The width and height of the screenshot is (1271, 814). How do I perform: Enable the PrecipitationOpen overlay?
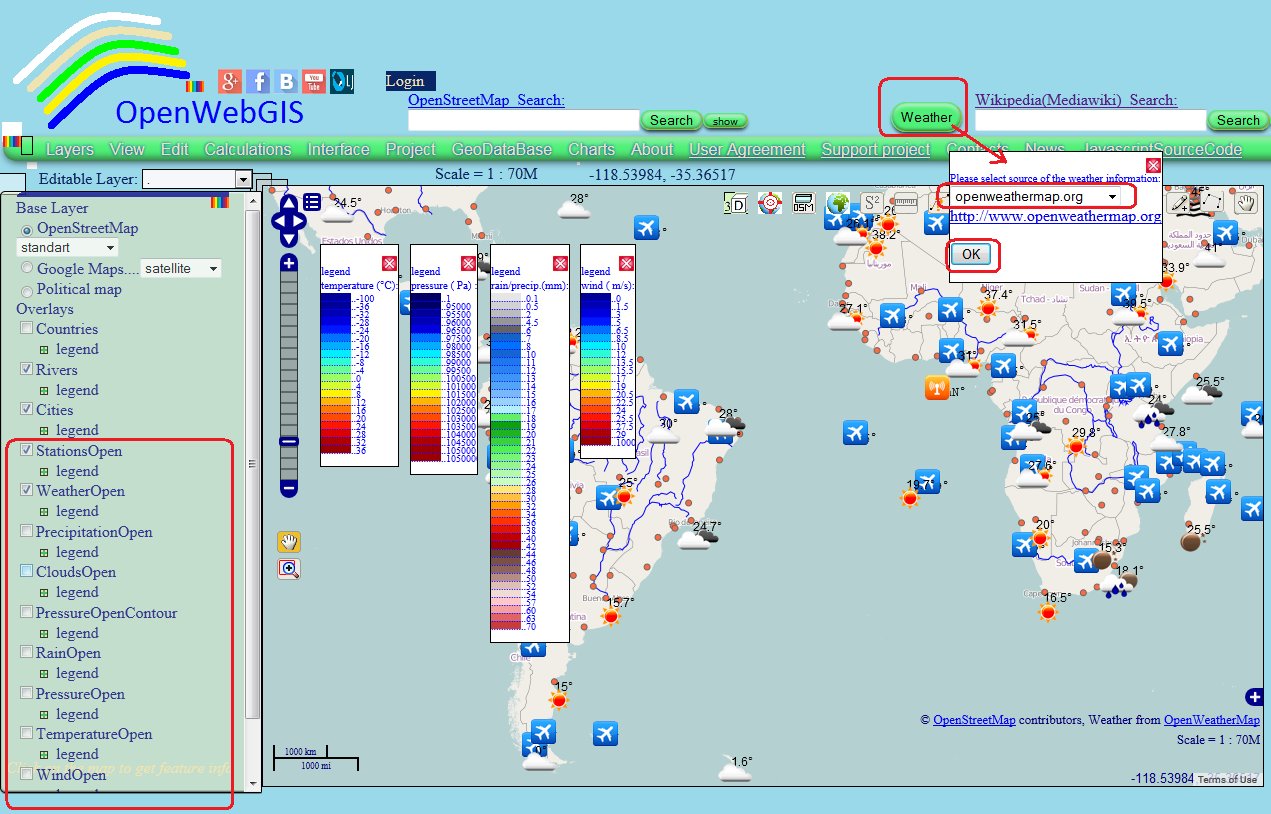[x=26, y=531]
